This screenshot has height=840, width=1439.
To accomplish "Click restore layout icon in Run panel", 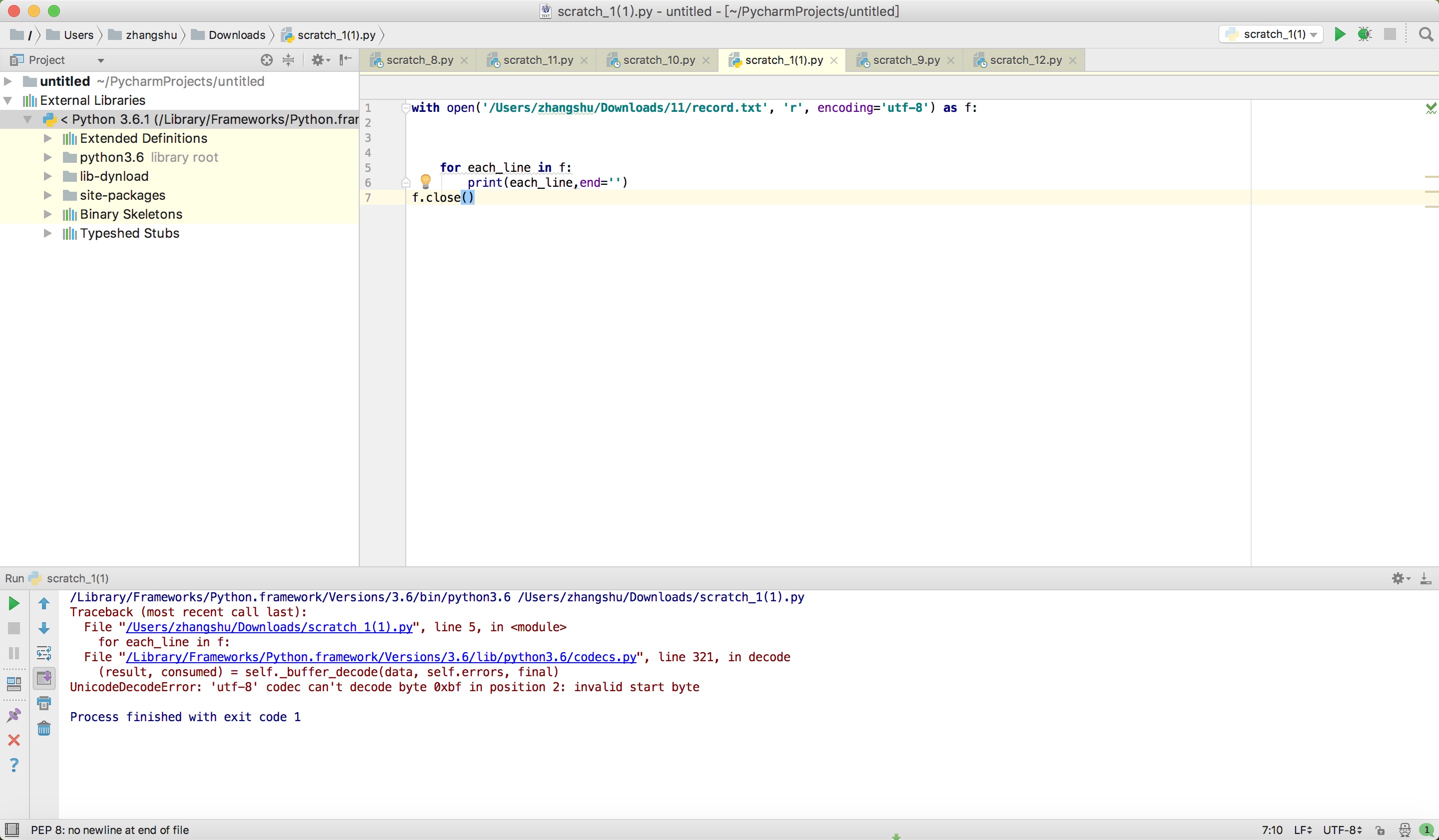I will pos(14,684).
